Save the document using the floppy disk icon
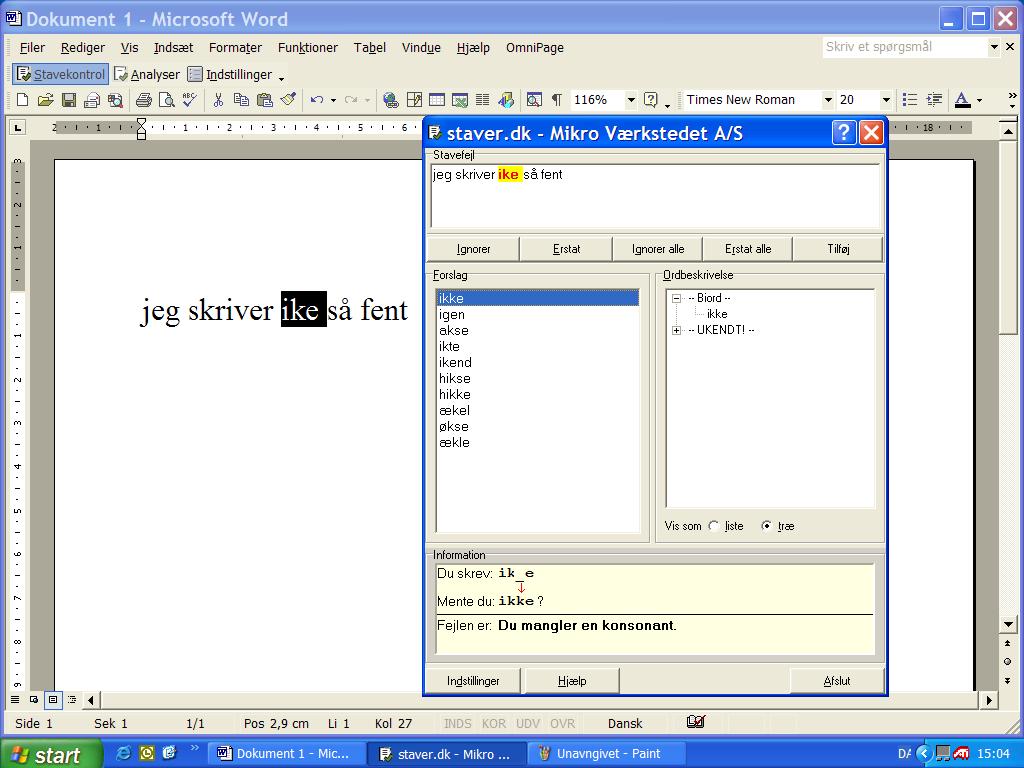The height and width of the screenshot is (768, 1024). click(x=69, y=100)
